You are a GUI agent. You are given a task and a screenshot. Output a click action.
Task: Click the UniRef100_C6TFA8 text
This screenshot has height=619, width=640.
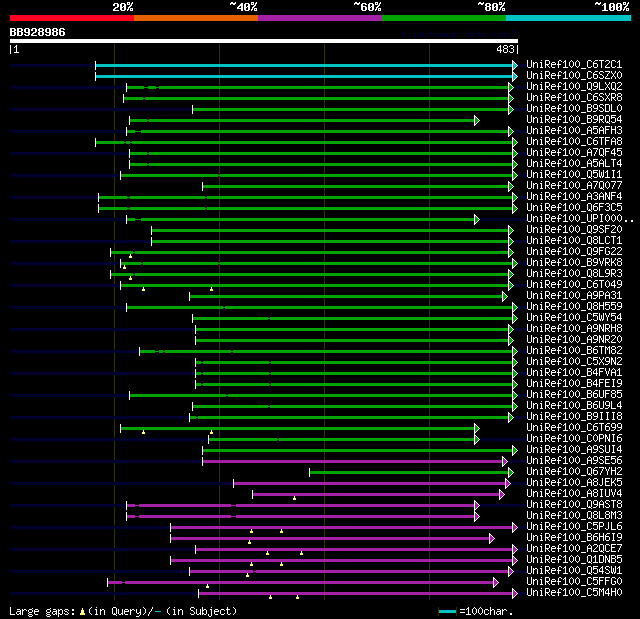[574, 142]
